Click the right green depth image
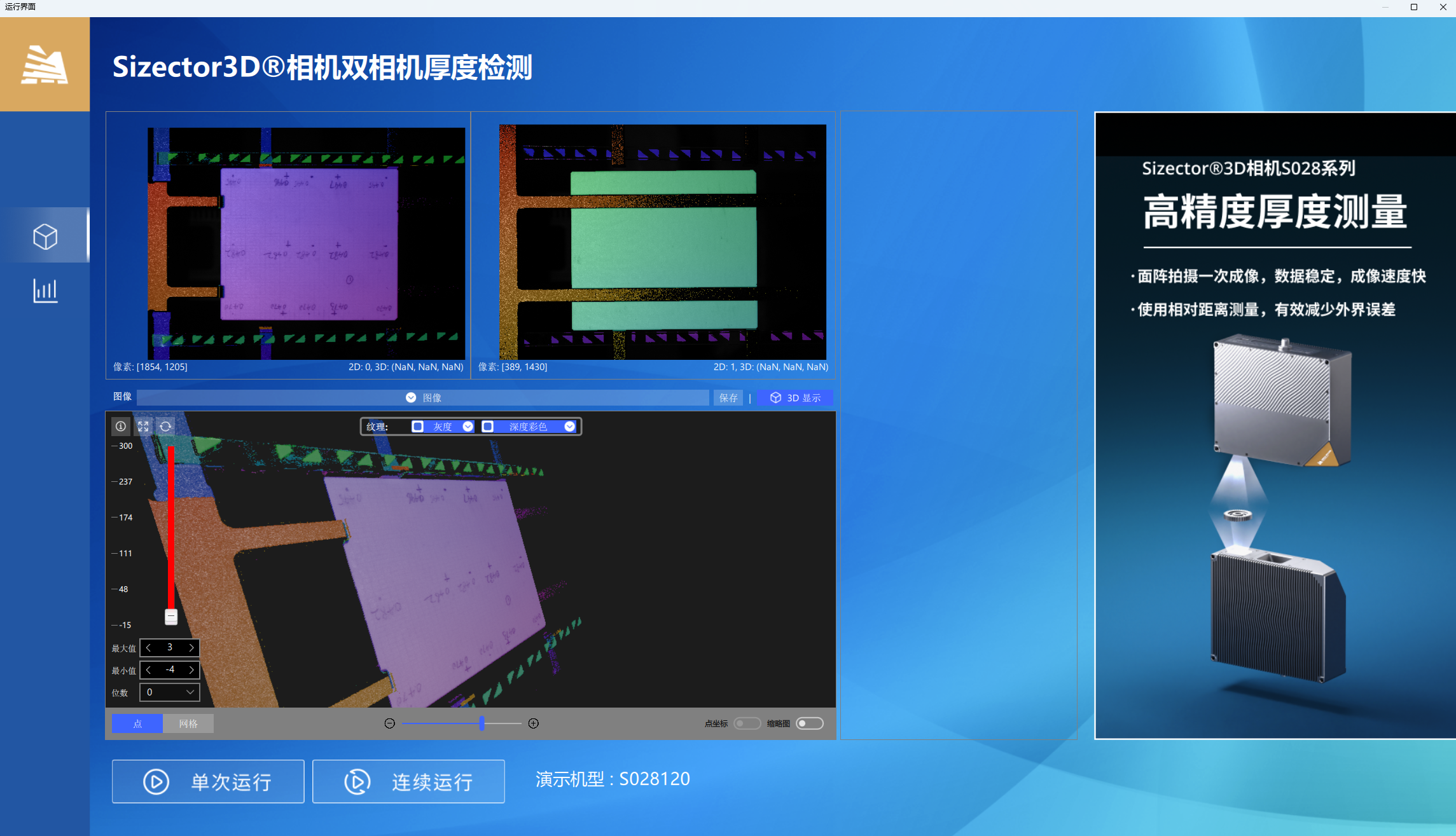 click(663, 242)
